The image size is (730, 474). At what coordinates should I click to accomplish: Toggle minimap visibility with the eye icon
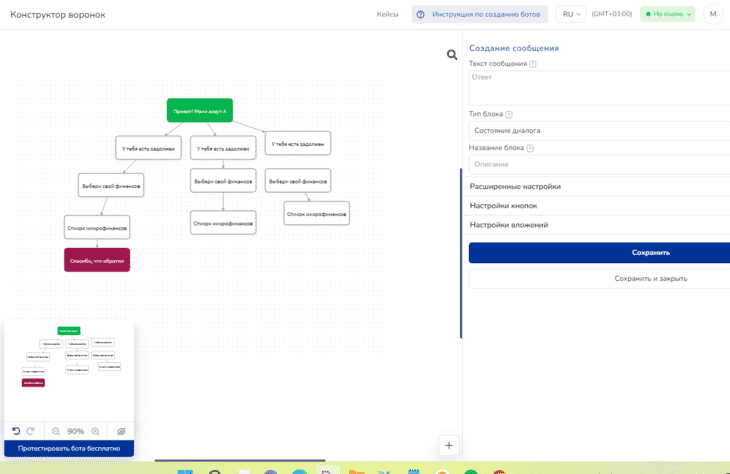pos(121,431)
